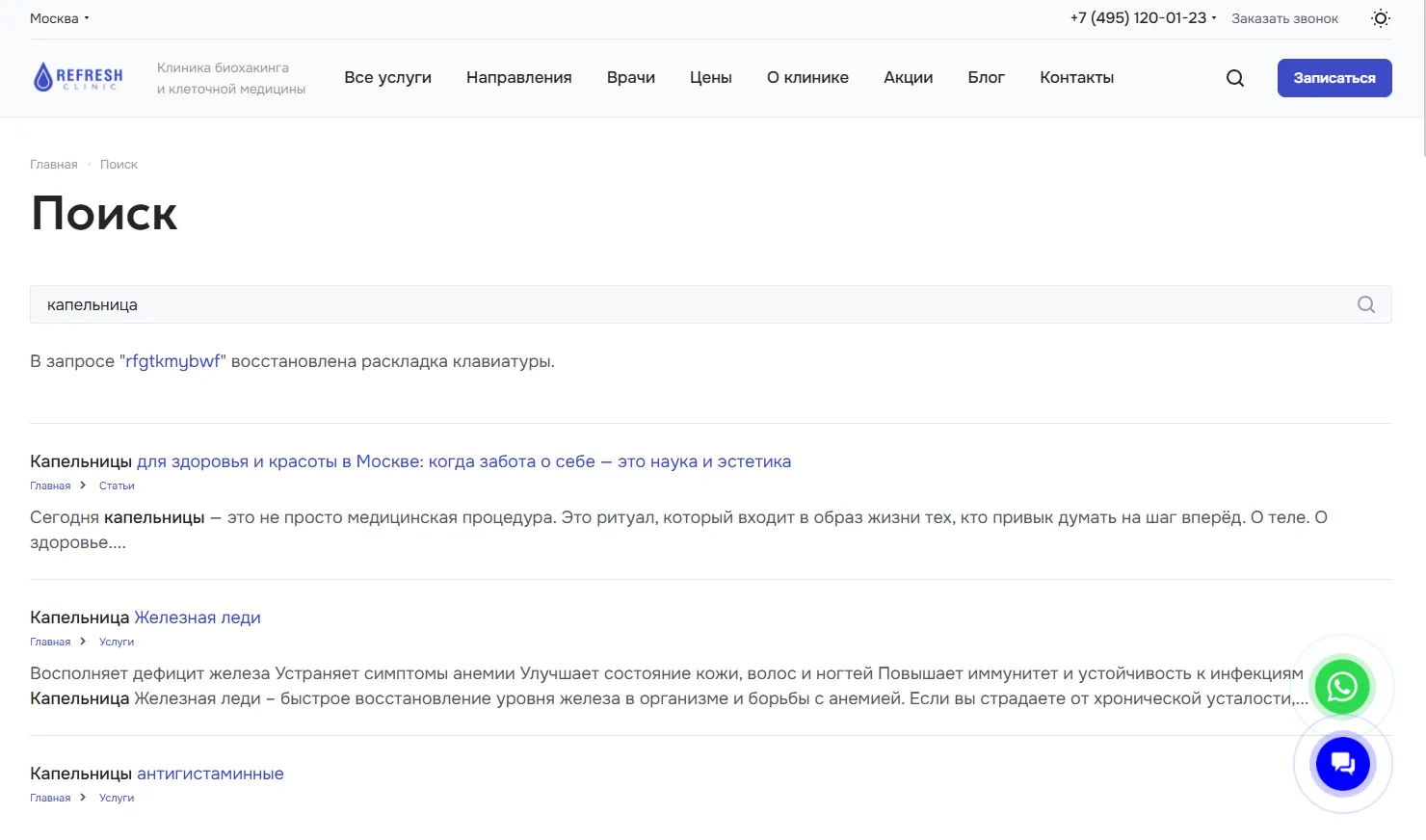Submit search with the field's magnifier icon

(1365, 304)
